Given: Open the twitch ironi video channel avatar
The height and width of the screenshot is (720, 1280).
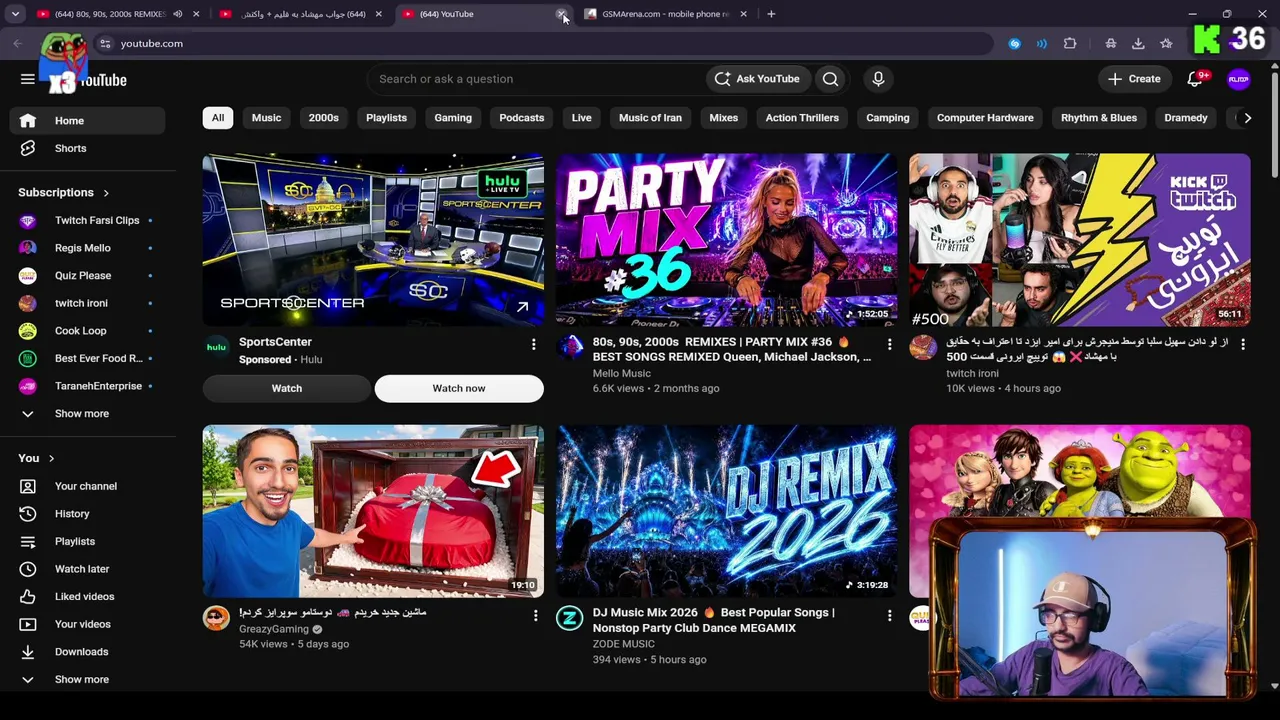Looking at the screenshot, I should [x=923, y=348].
